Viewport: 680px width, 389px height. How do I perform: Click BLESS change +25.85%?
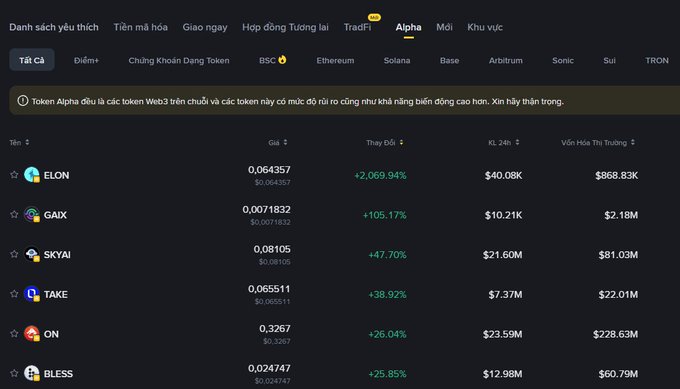387,373
